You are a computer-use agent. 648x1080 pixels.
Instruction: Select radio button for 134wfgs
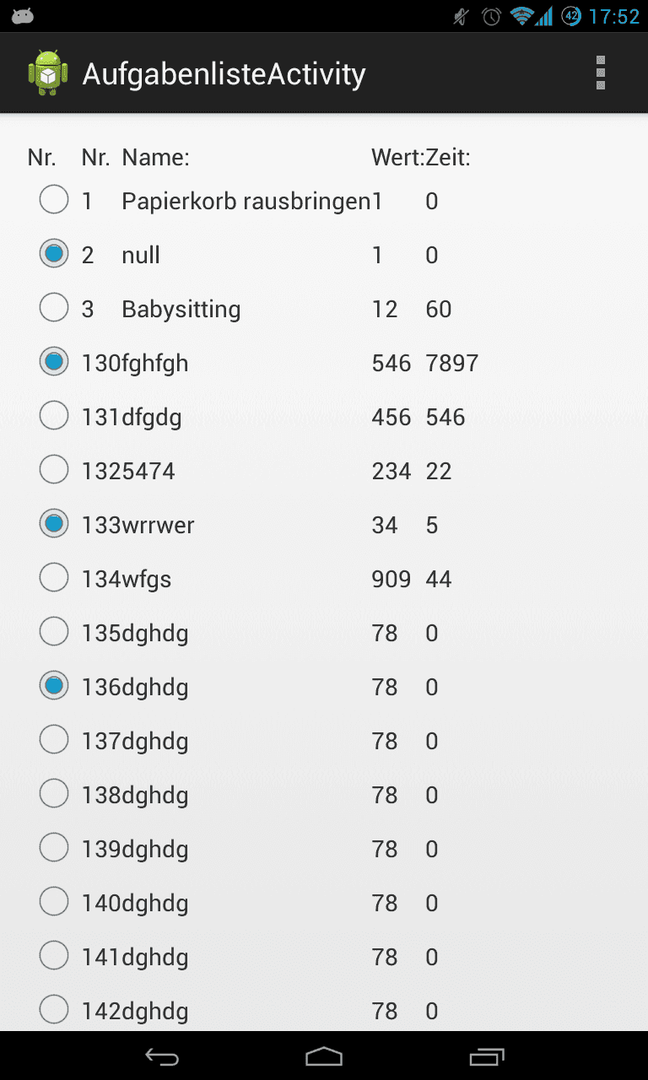click(x=54, y=578)
